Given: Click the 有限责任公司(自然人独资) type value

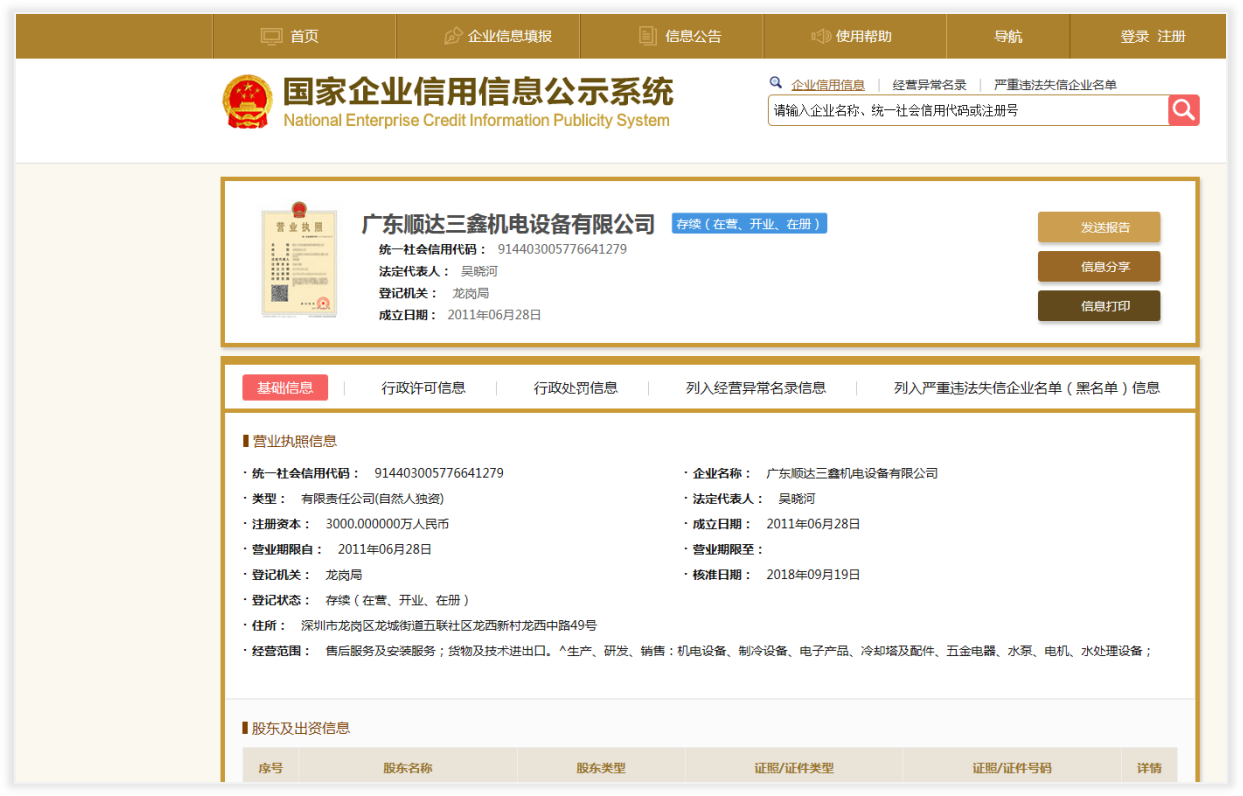Looking at the screenshot, I should point(372,498).
